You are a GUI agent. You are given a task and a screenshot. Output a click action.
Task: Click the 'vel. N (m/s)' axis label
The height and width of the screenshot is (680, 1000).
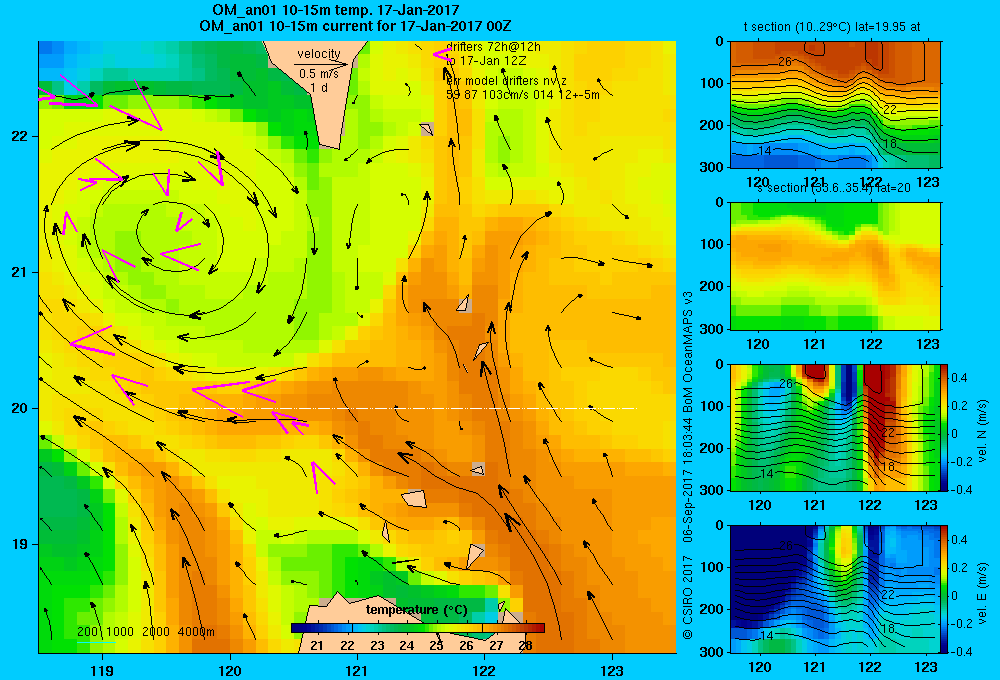983,431
